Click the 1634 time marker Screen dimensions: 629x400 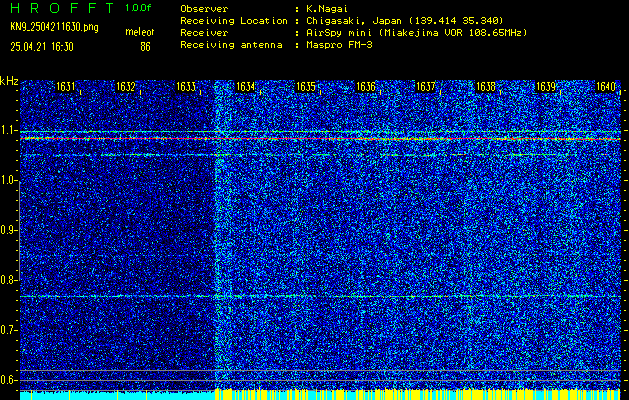[x=246, y=87]
